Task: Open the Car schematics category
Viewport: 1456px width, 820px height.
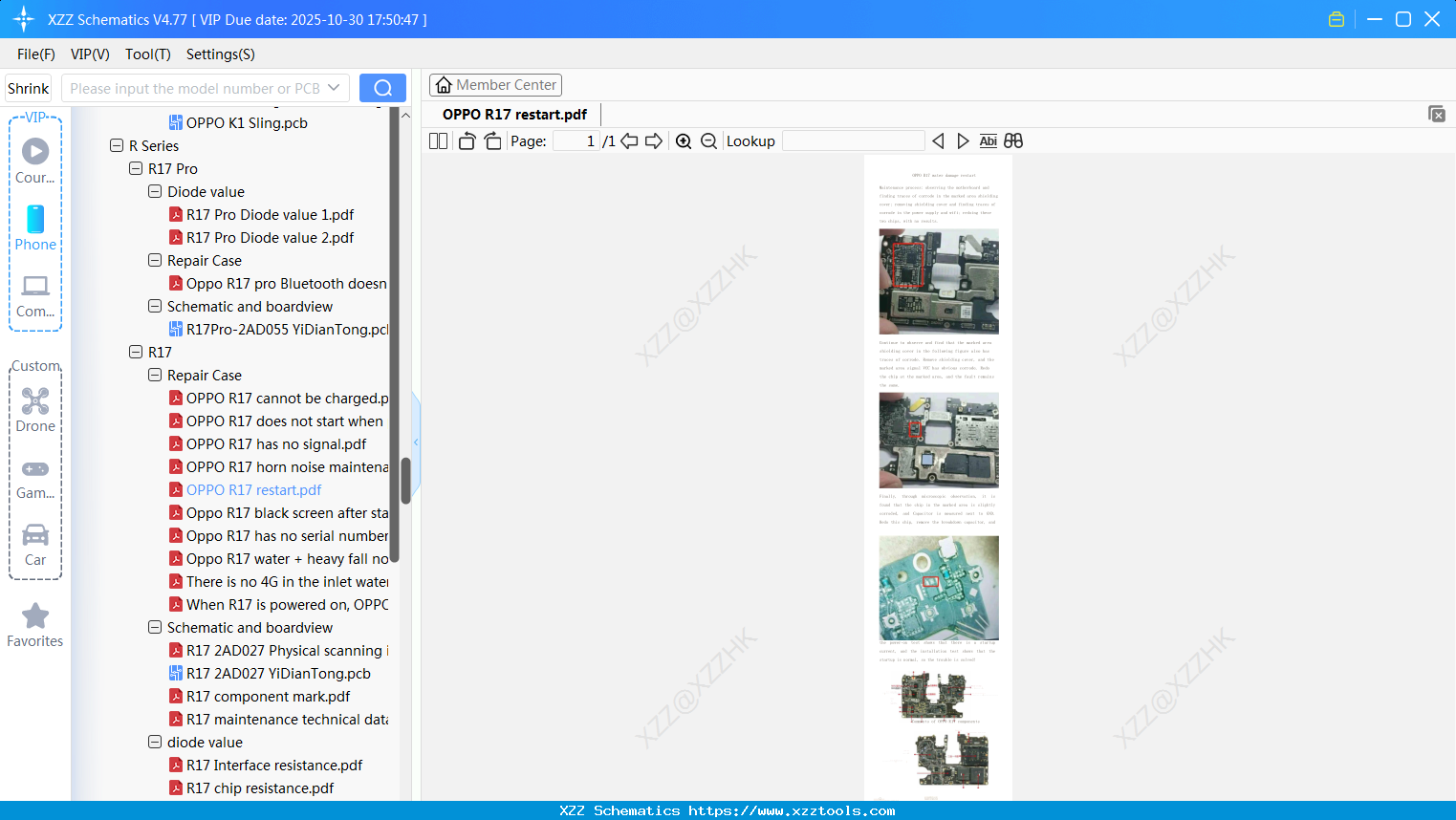Action: (34, 544)
